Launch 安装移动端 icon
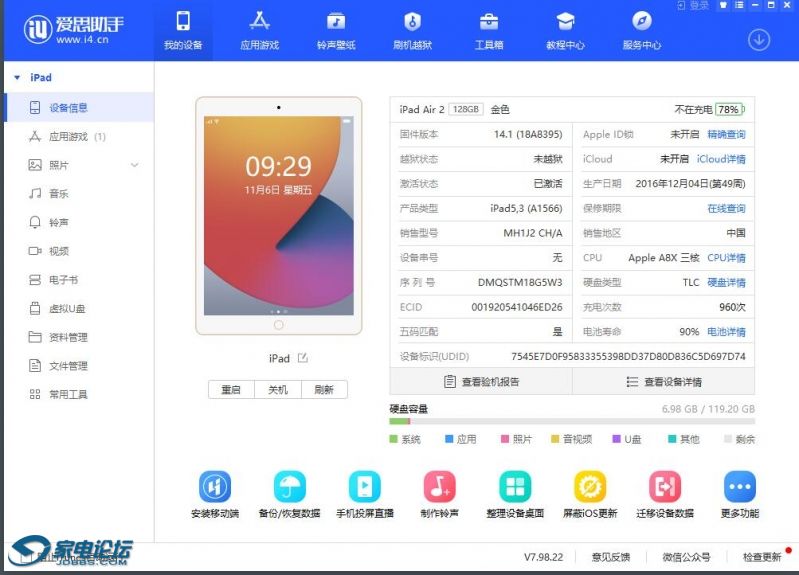Viewport: 799px width, 575px height. coord(215,487)
